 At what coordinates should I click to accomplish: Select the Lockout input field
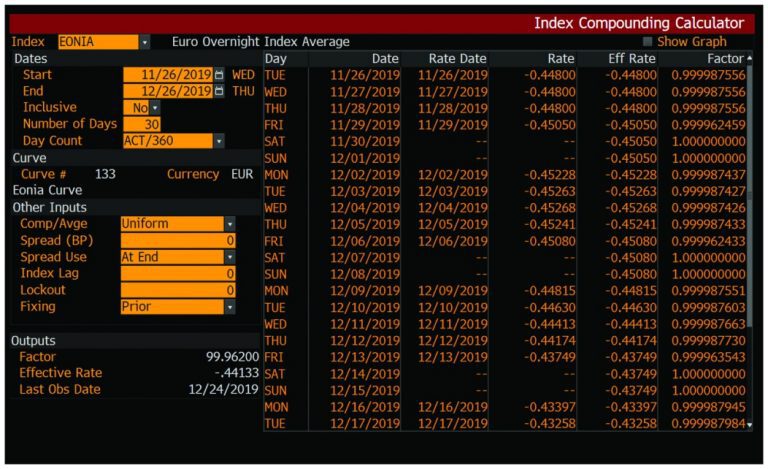coord(178,290)
